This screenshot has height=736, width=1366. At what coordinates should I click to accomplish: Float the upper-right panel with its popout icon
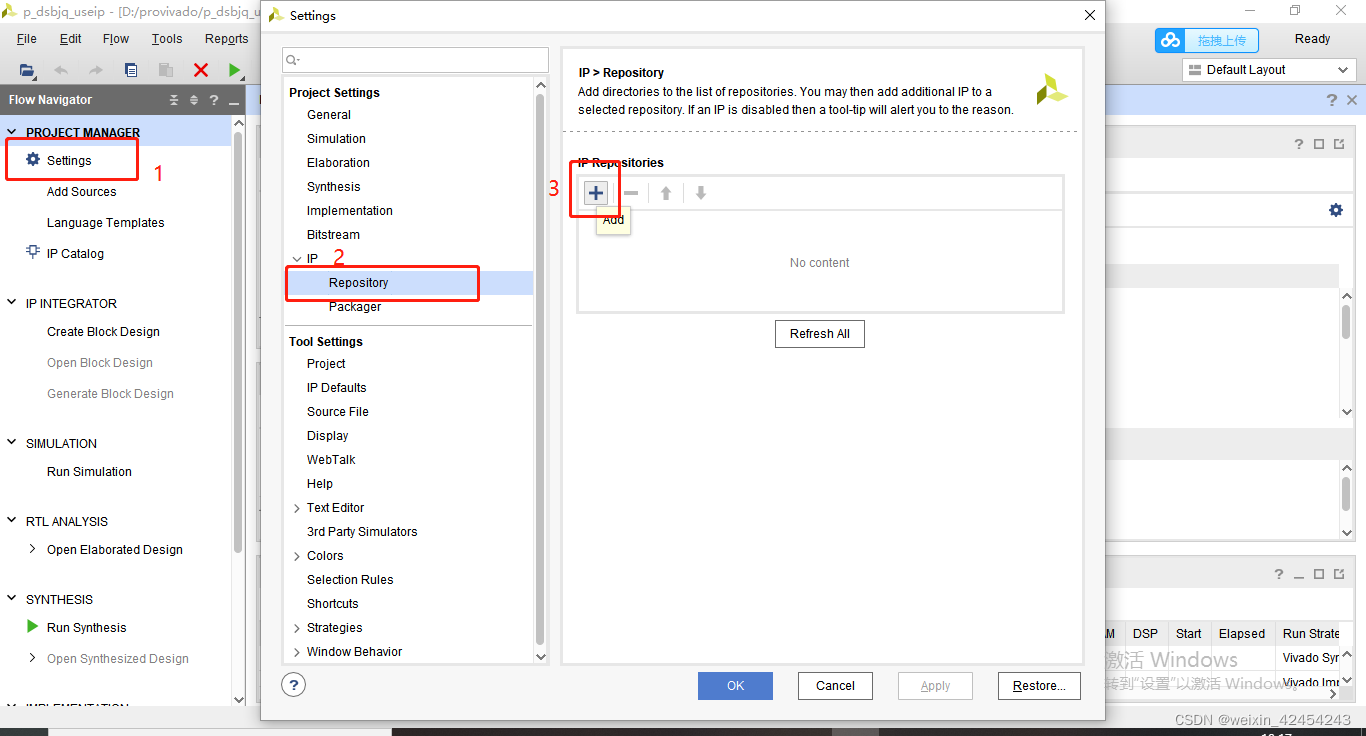point(1339,144)
